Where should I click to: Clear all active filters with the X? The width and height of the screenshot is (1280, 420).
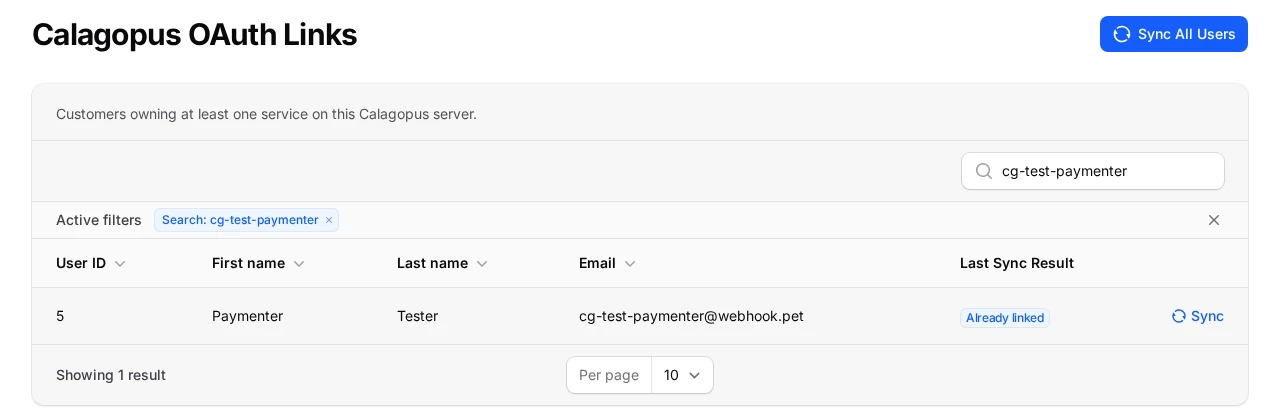point(1214,220)
